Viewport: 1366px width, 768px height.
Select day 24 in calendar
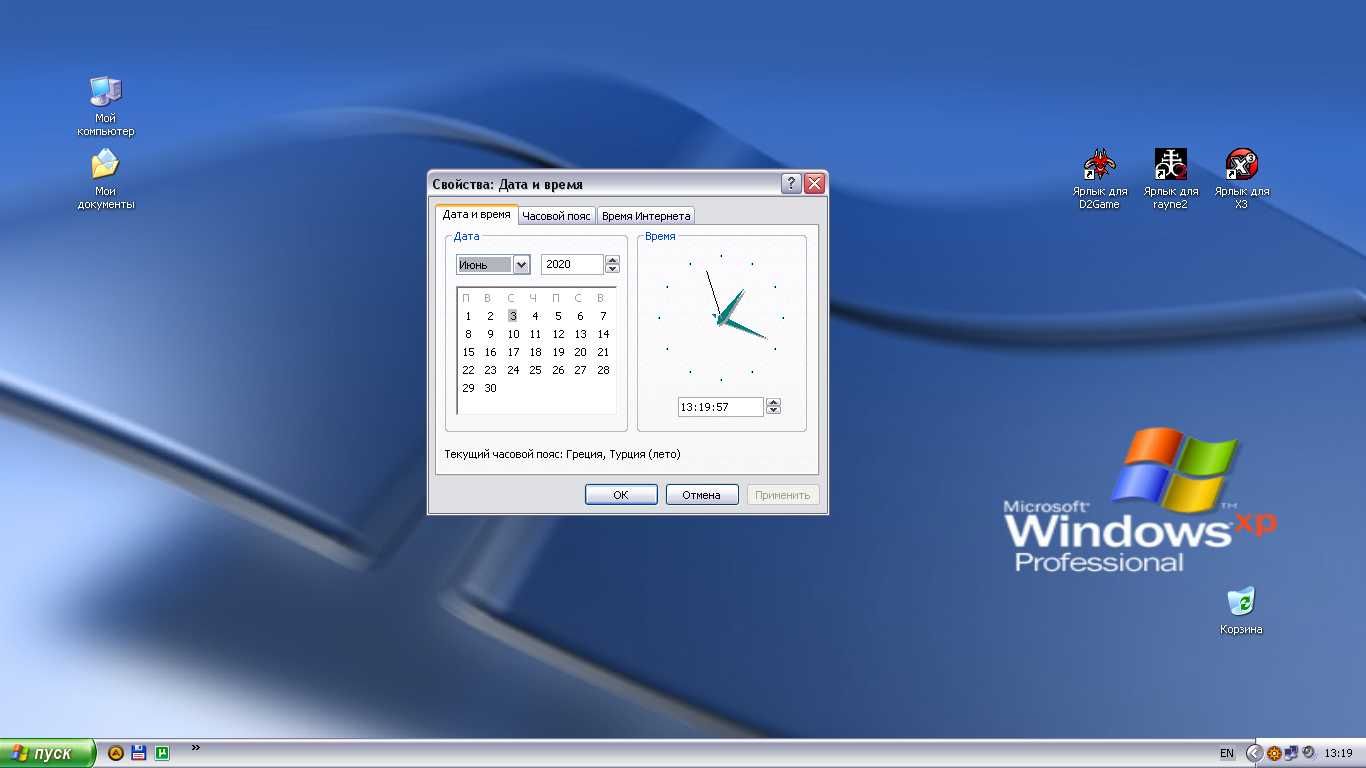513,370
